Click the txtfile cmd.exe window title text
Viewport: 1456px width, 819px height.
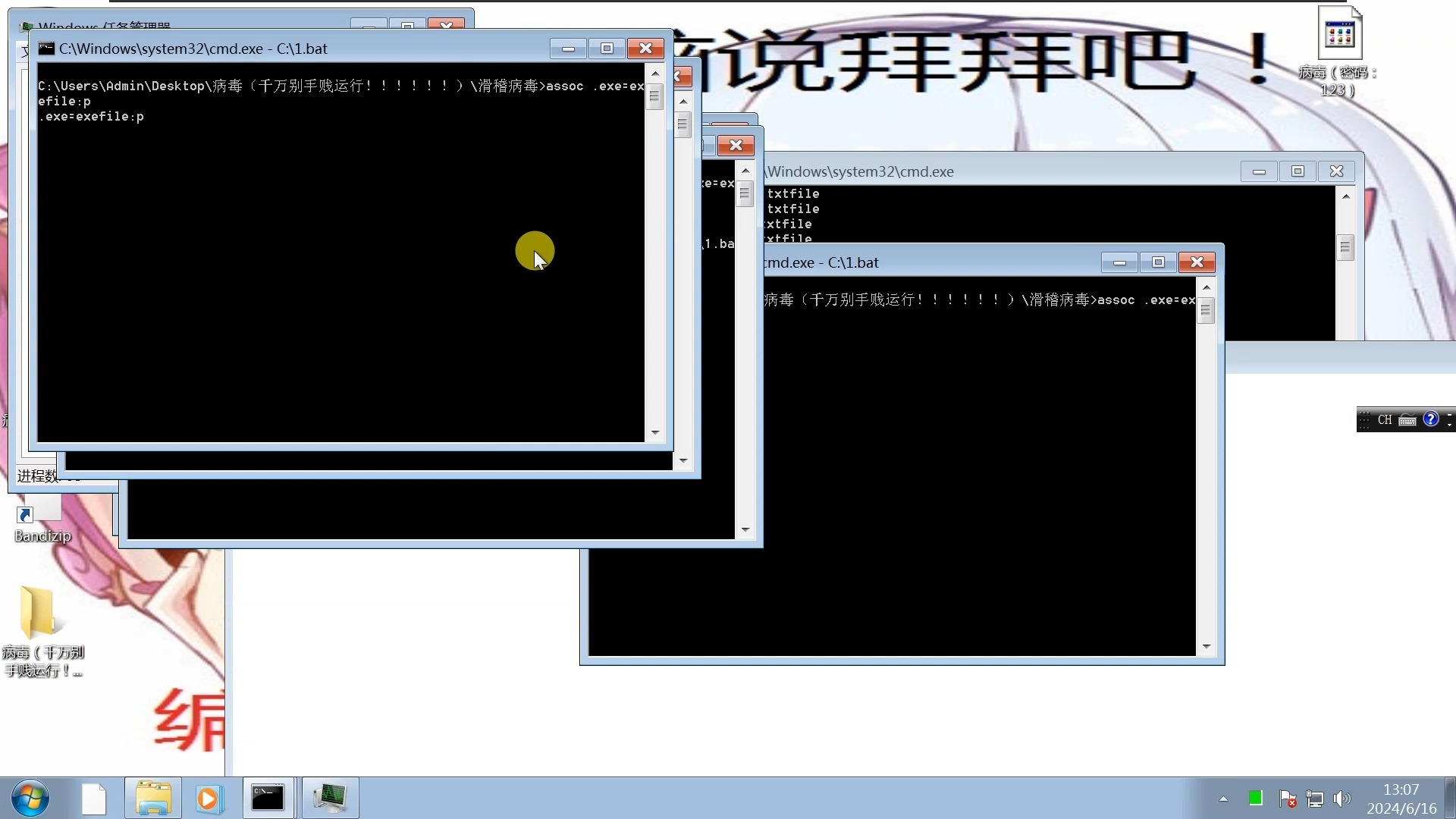[x=860, y=171]
